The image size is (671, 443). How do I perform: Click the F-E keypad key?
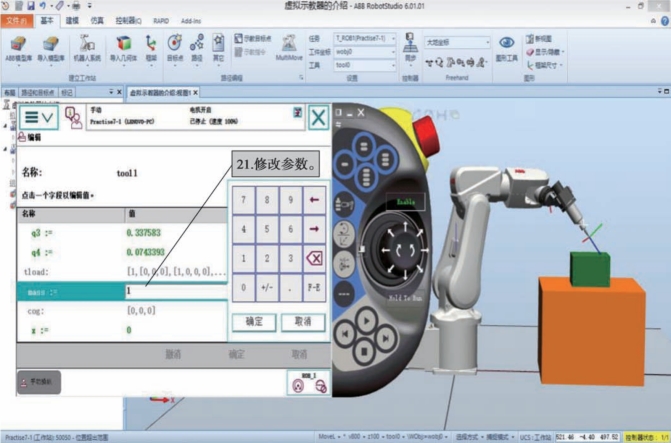click(x=314, y=288)
